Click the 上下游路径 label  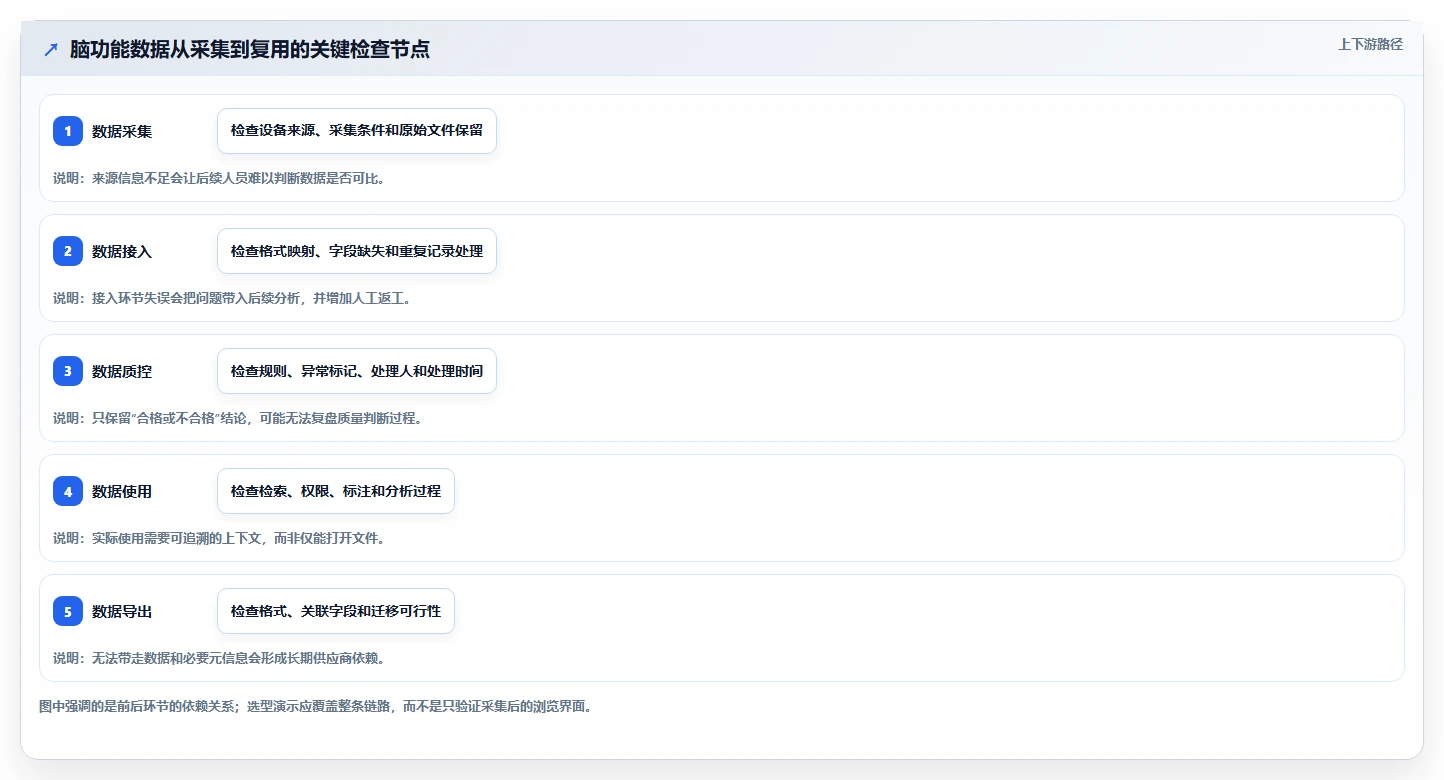(x=1371, y=44)
